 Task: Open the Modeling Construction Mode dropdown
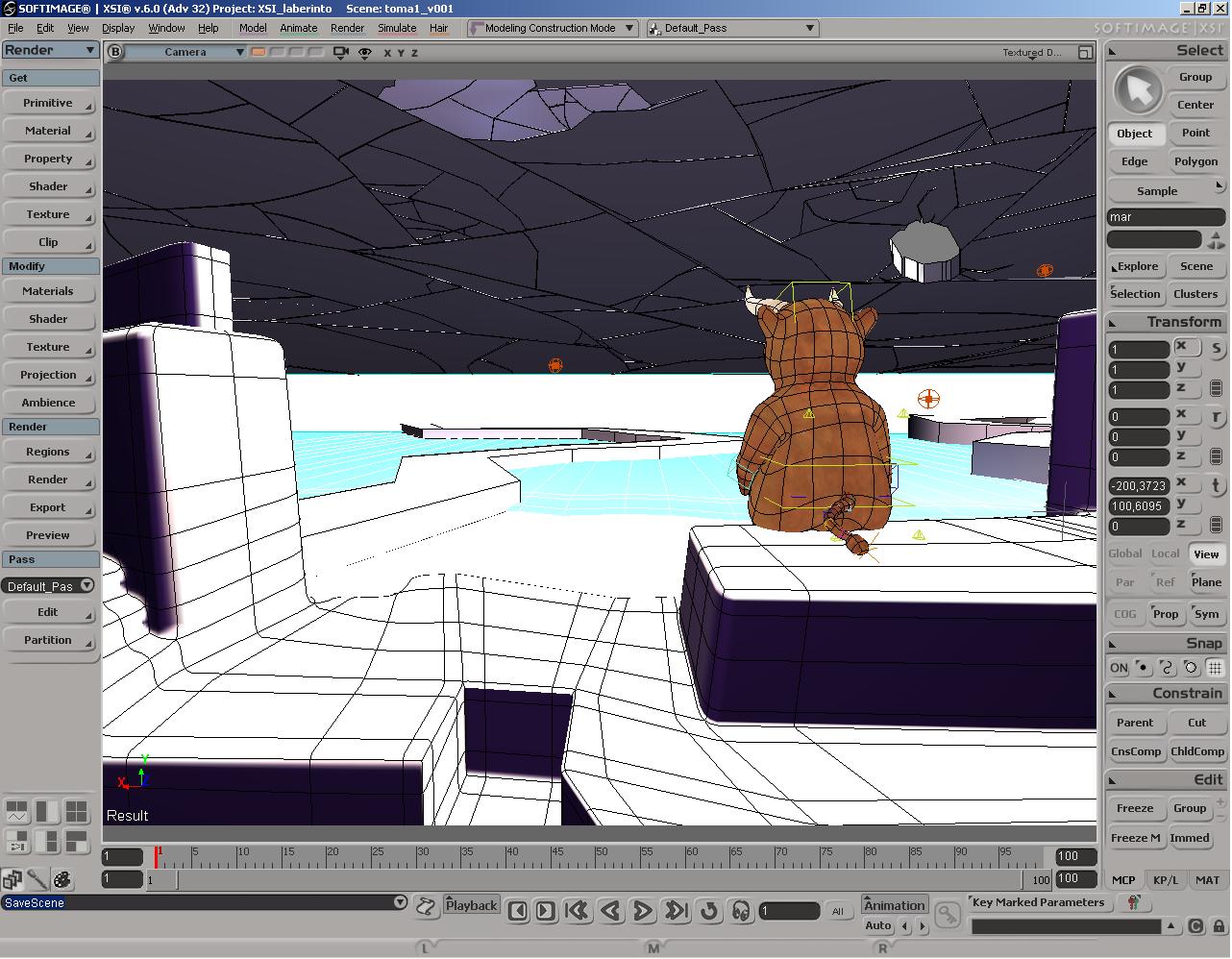pyautogui.click(x=552, y=28)
